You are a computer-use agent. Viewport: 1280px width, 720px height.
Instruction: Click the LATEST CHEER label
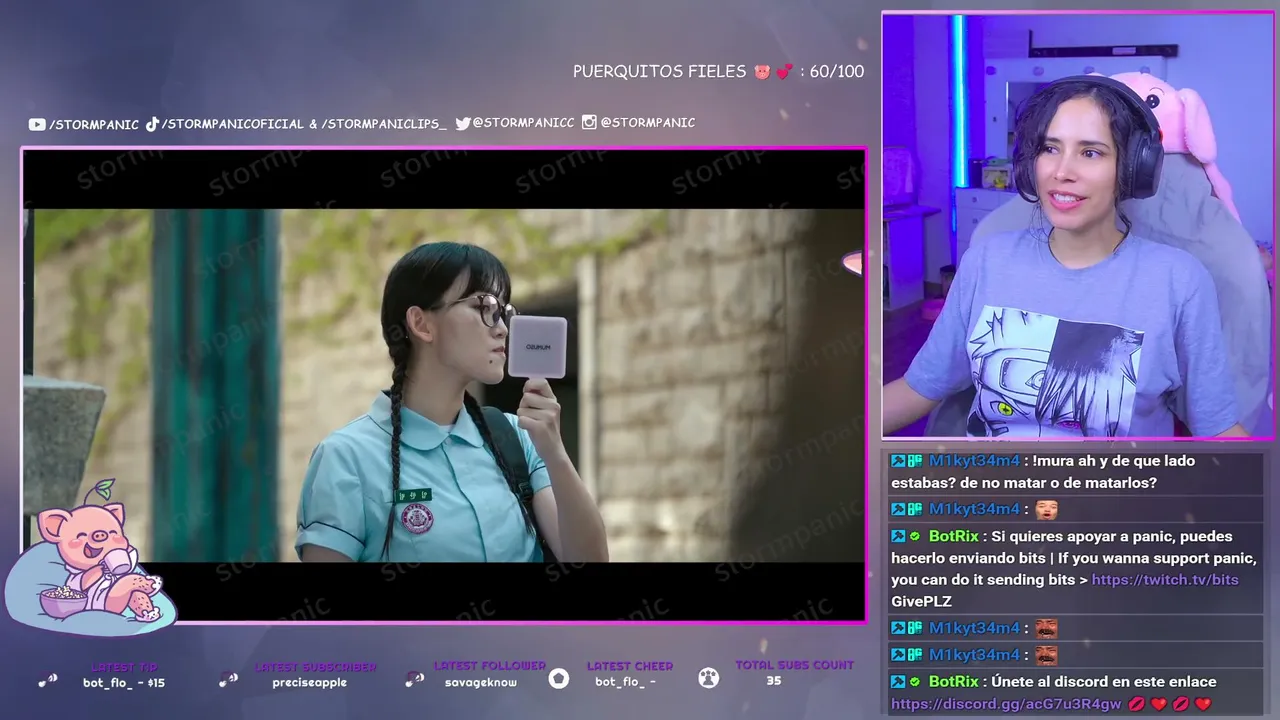[630, 666]
